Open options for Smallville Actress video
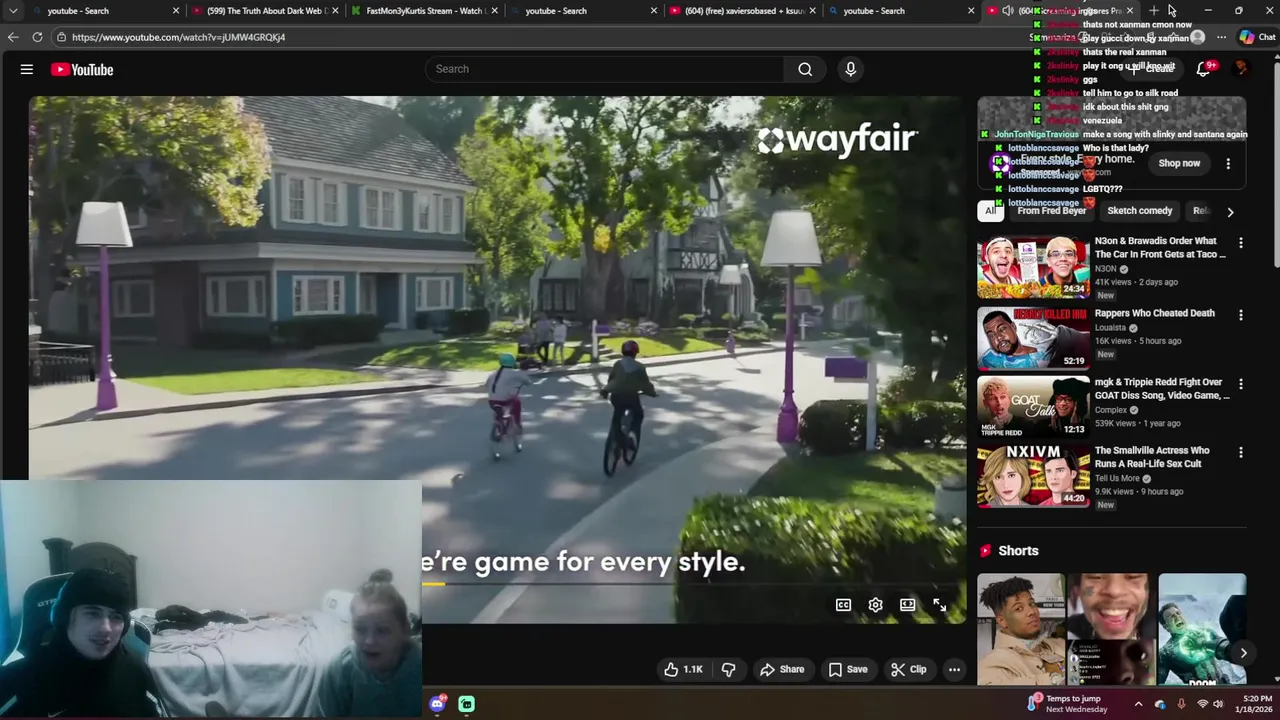The image size is (1280, 720). (x=1241, y=452)
